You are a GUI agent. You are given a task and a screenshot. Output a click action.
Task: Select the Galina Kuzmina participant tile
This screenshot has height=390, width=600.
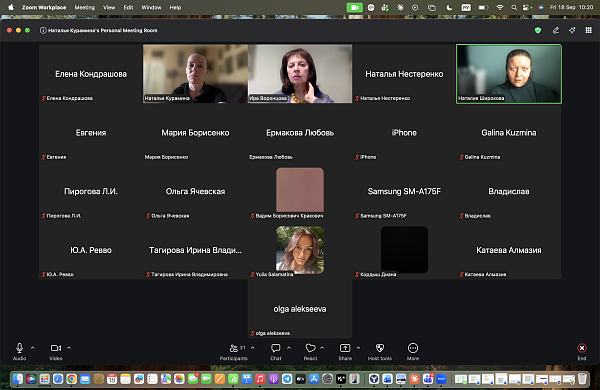pyautogui.click(x=509, y=132)
